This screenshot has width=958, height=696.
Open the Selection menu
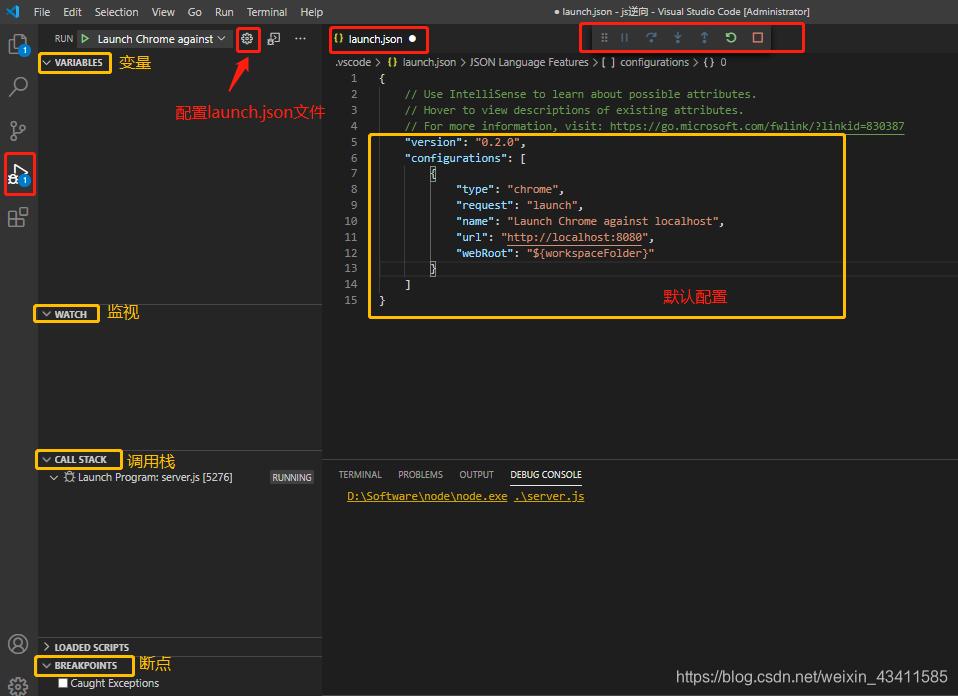116,12
